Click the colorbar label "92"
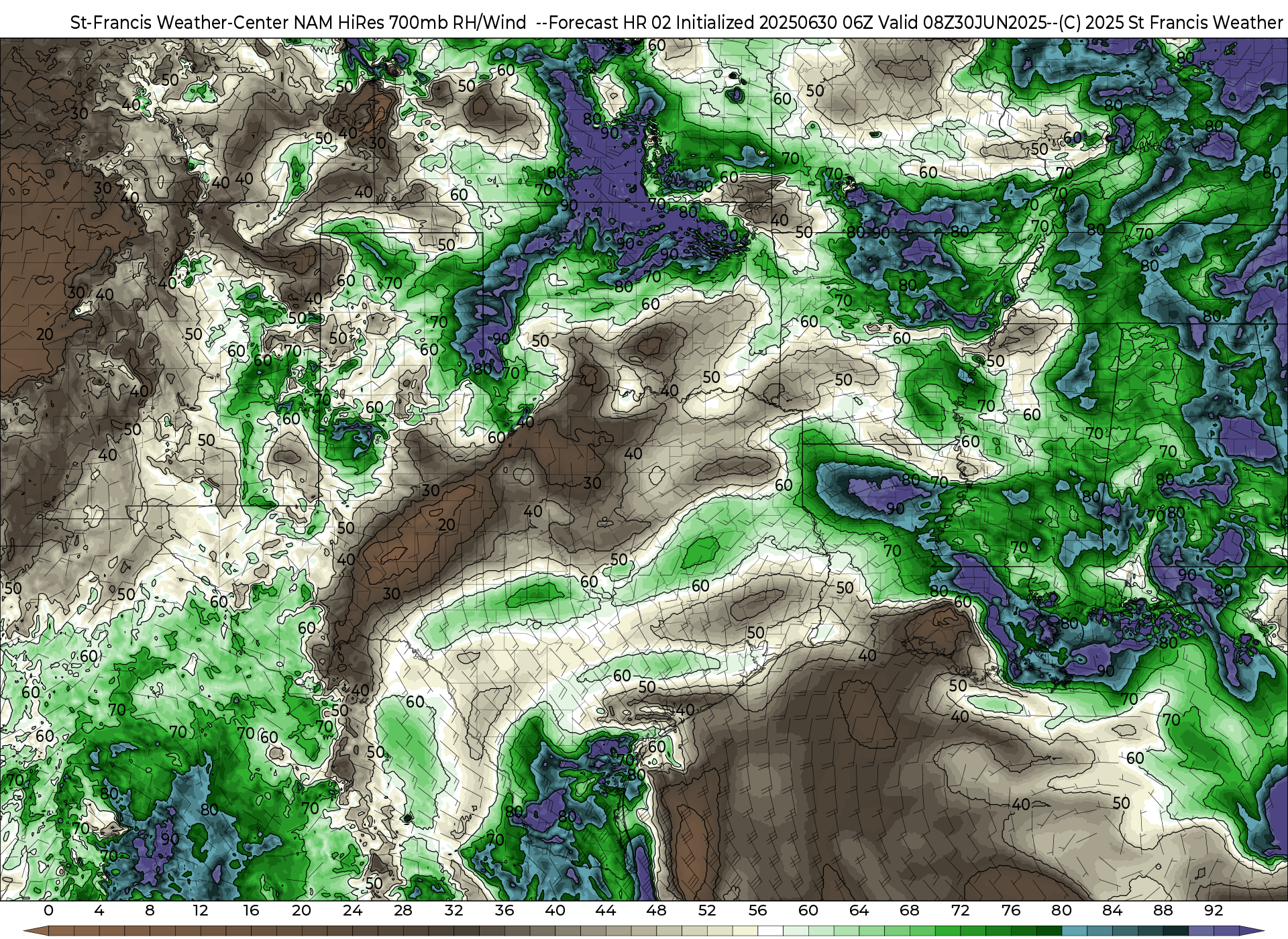Image resolution: width=1288 pixels, height=939 pixels. click(1214, 910)
